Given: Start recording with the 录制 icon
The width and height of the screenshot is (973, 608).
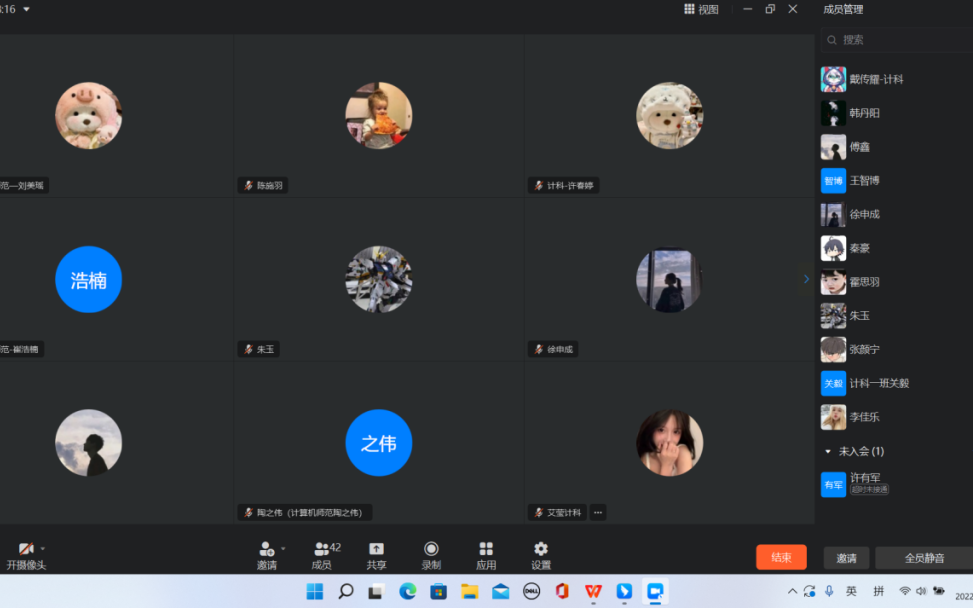Looking at the screenshot, I should 431,549.
